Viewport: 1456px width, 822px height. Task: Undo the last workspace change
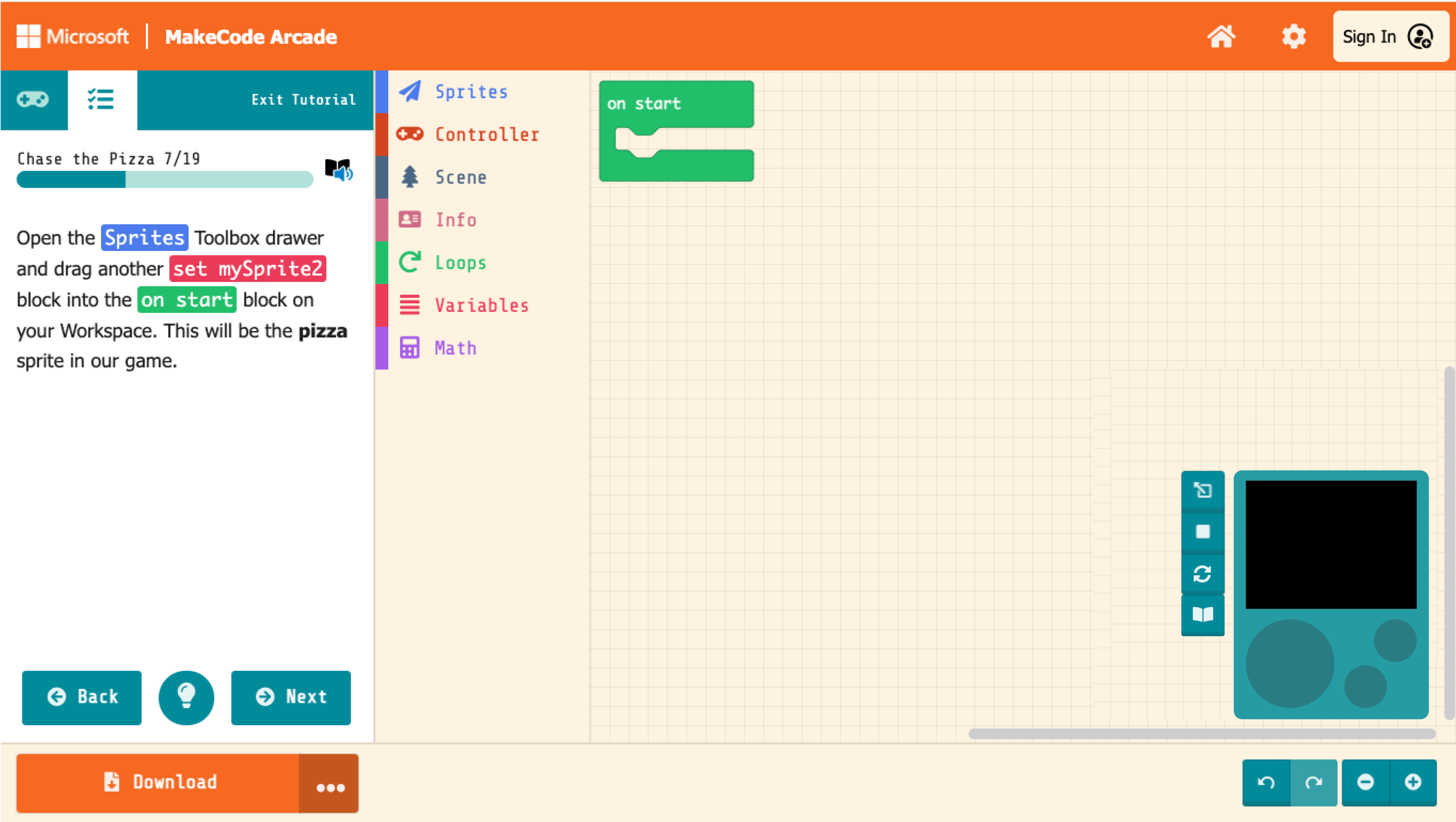(1266, 782)
